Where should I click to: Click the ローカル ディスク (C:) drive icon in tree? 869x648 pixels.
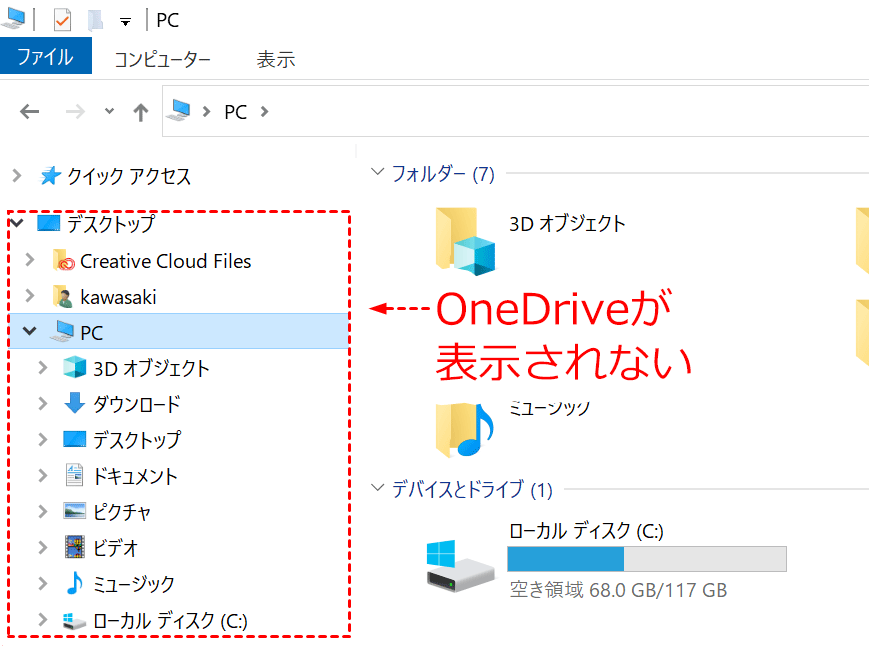click(x=74, y=621)
